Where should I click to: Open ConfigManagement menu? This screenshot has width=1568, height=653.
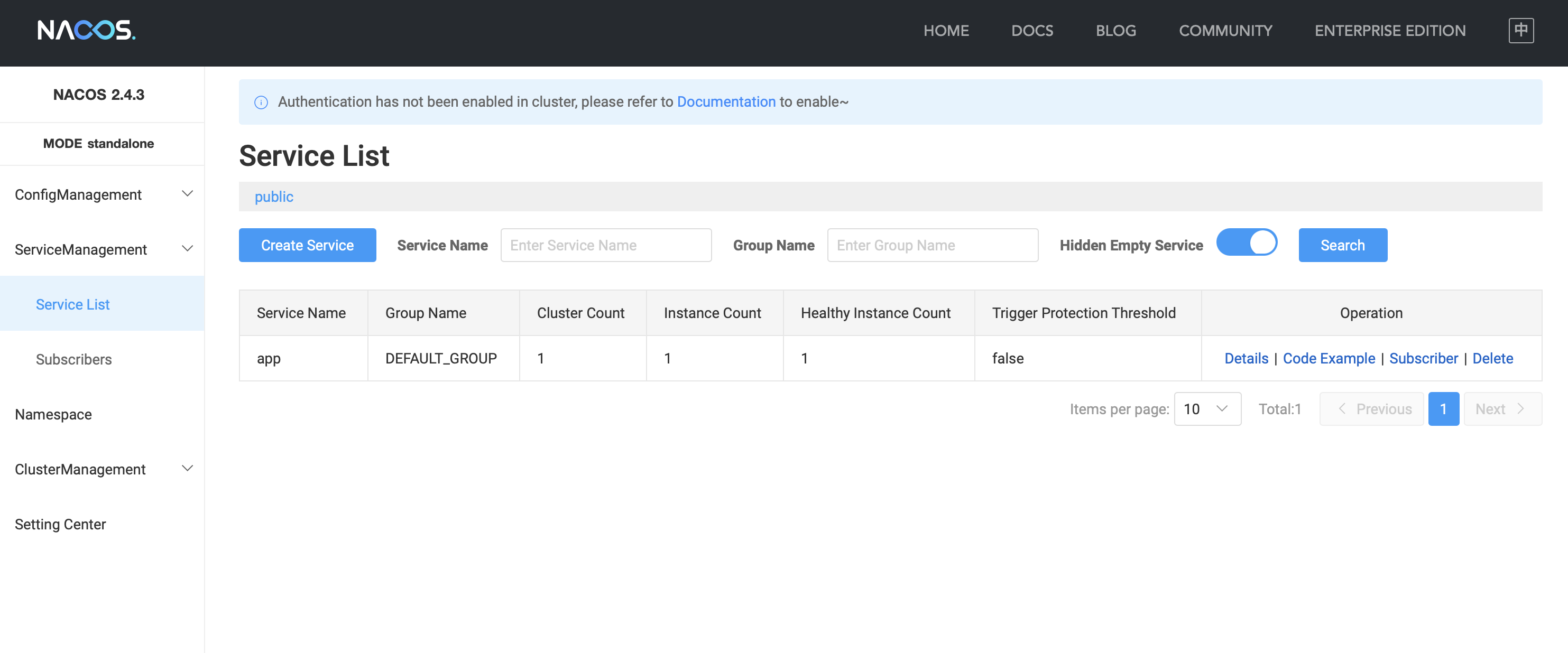(x=102, y=194)
